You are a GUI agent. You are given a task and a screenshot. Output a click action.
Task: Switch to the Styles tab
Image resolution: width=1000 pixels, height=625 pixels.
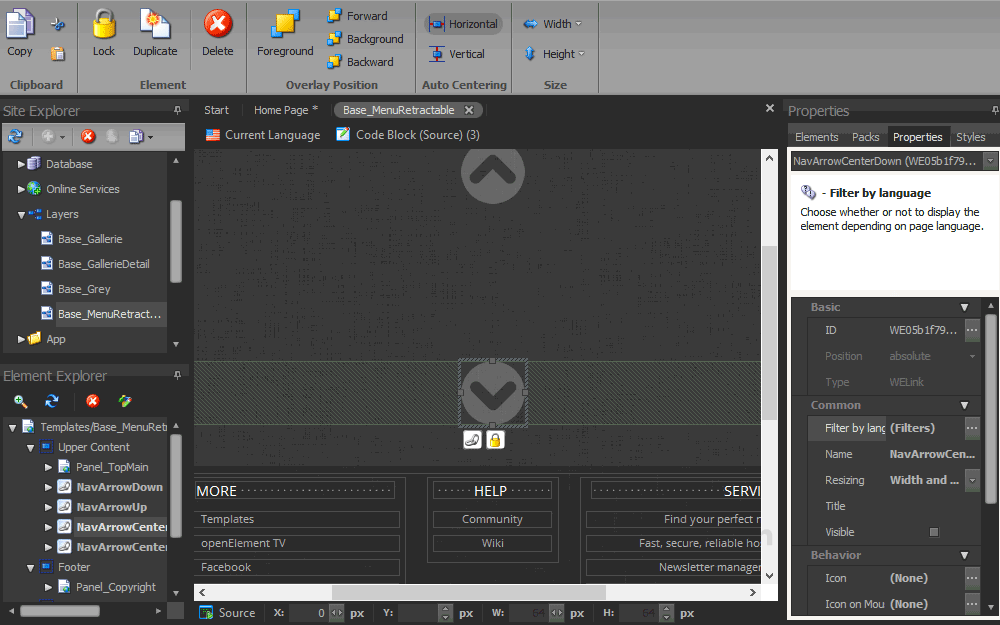(971, 136)
